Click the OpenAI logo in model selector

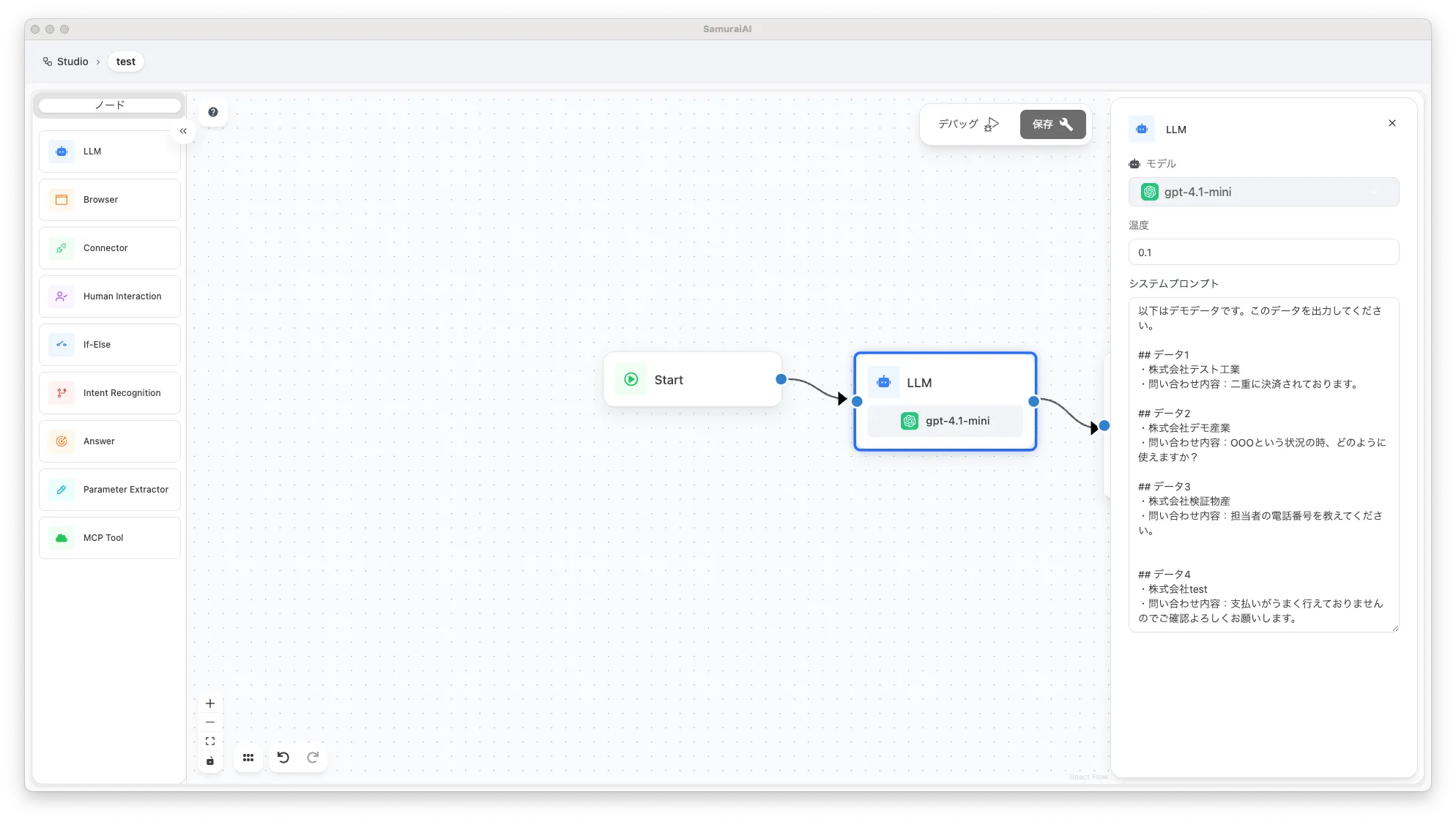pos(1150,192)
